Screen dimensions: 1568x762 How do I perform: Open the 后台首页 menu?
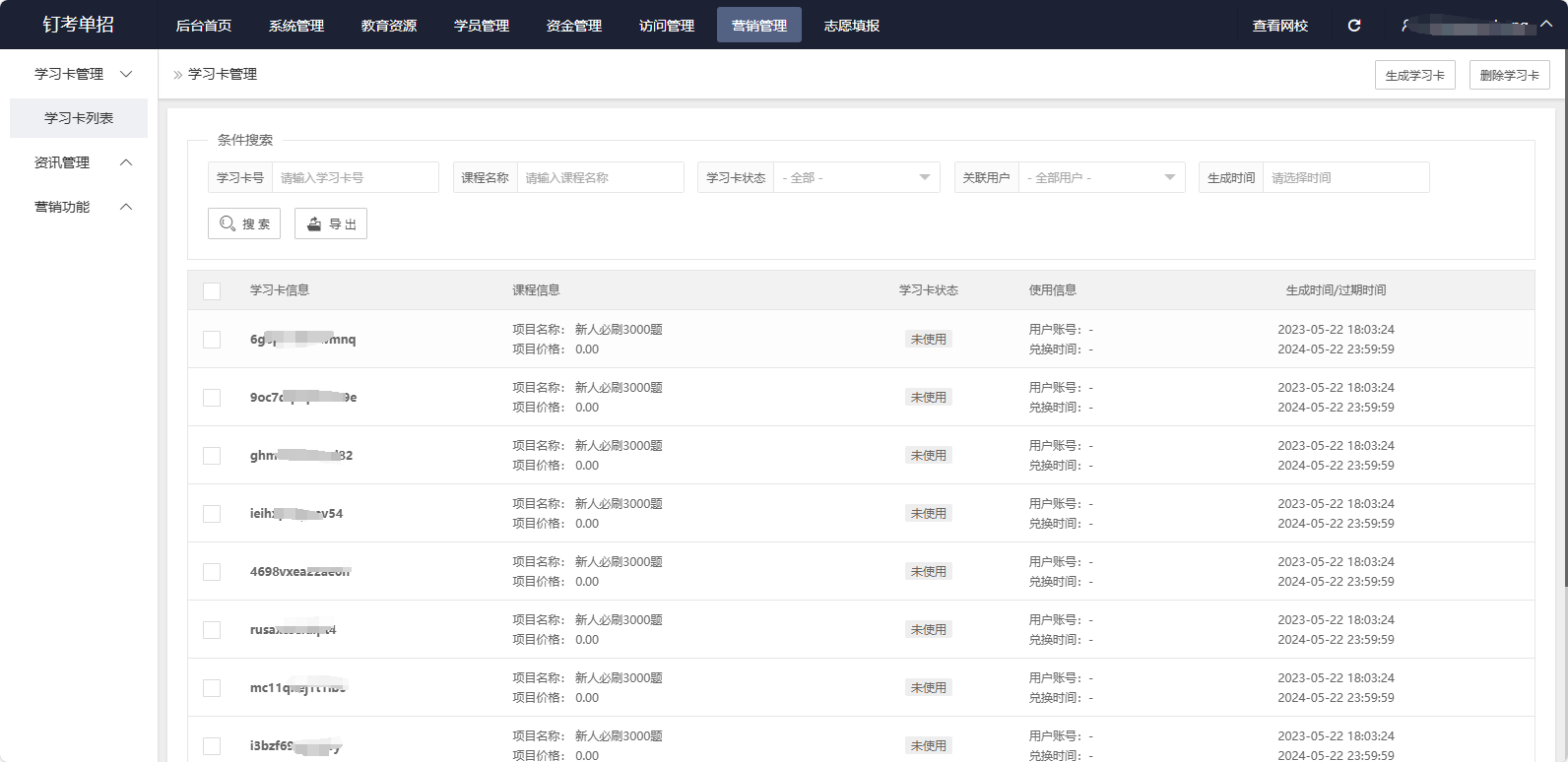click(x=204, y=26)
